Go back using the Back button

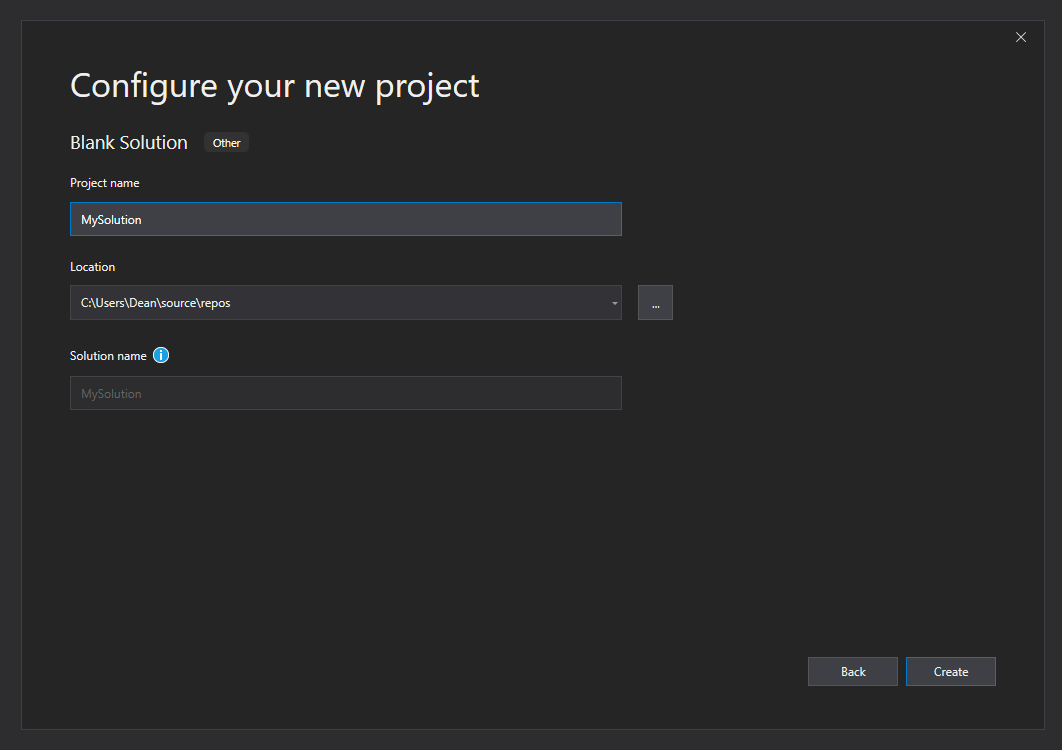[x=852, y=671]
